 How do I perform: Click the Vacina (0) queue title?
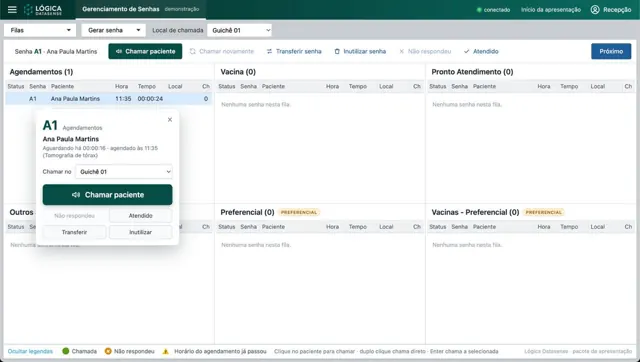click(238, 72)
